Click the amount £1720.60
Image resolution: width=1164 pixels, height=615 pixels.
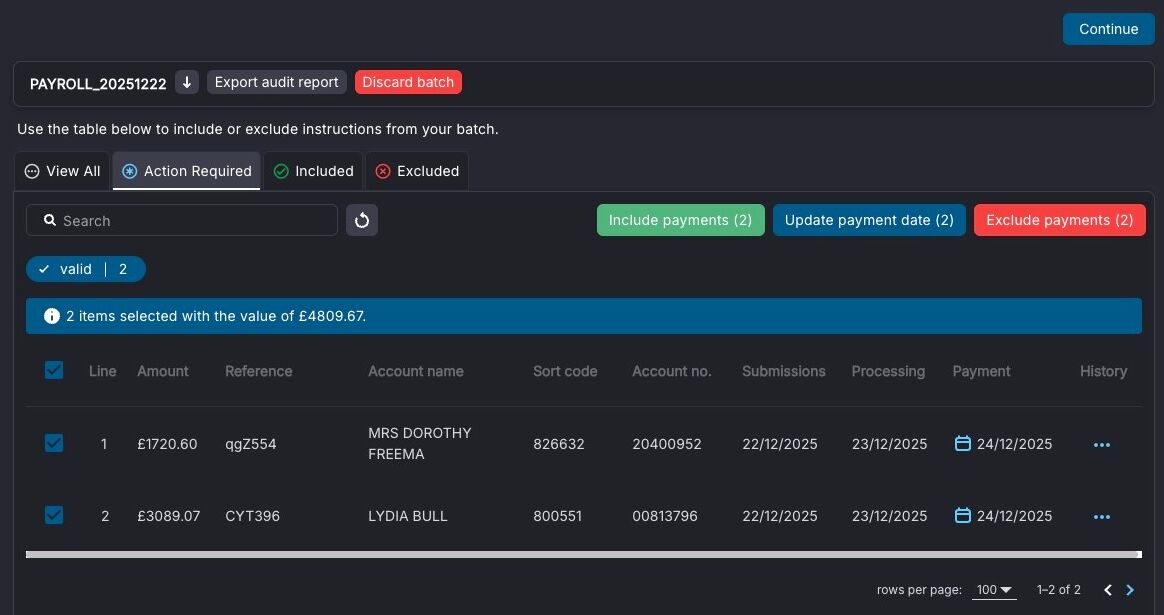pyautogui.click(x=167, y=444)
